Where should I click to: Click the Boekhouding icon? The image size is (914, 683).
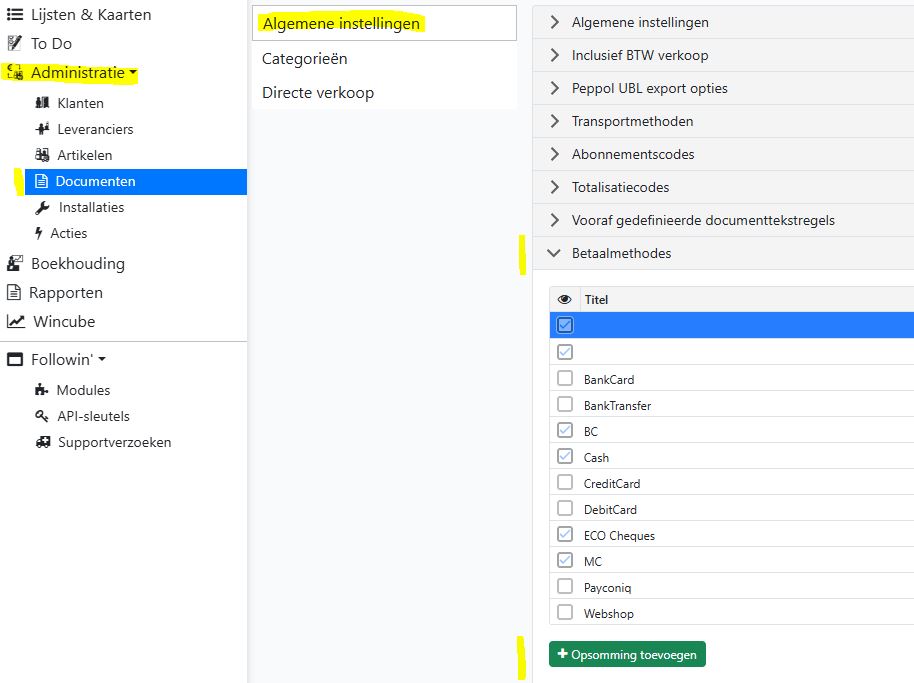pos(15,263)
